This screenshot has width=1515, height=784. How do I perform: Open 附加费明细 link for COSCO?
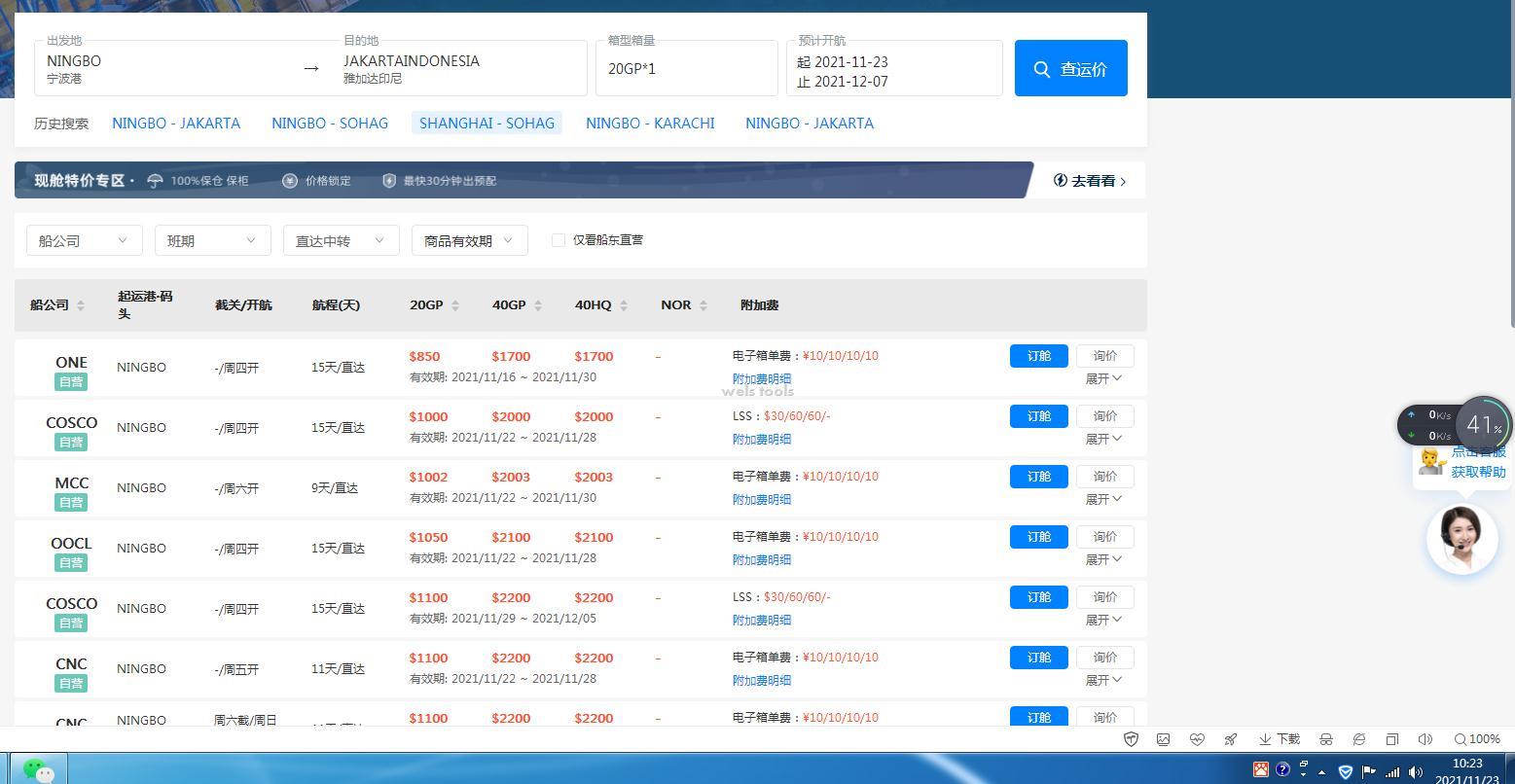coord(762,439)
